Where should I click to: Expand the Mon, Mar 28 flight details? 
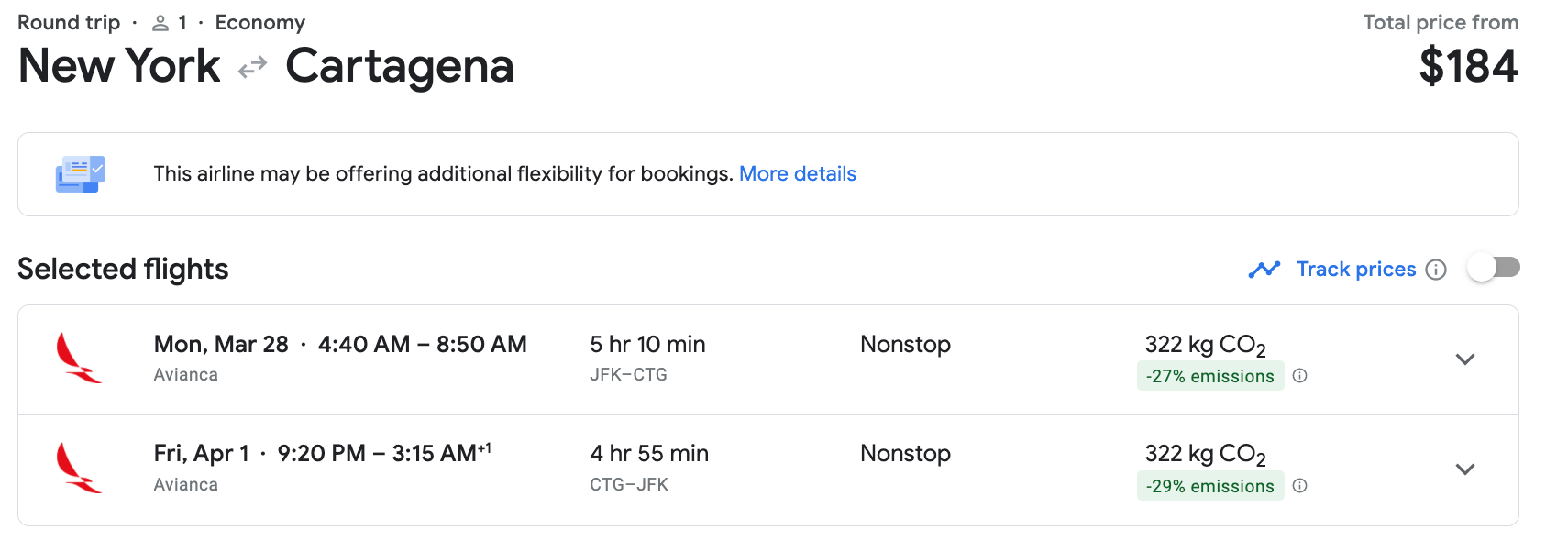coord(1464,359)
